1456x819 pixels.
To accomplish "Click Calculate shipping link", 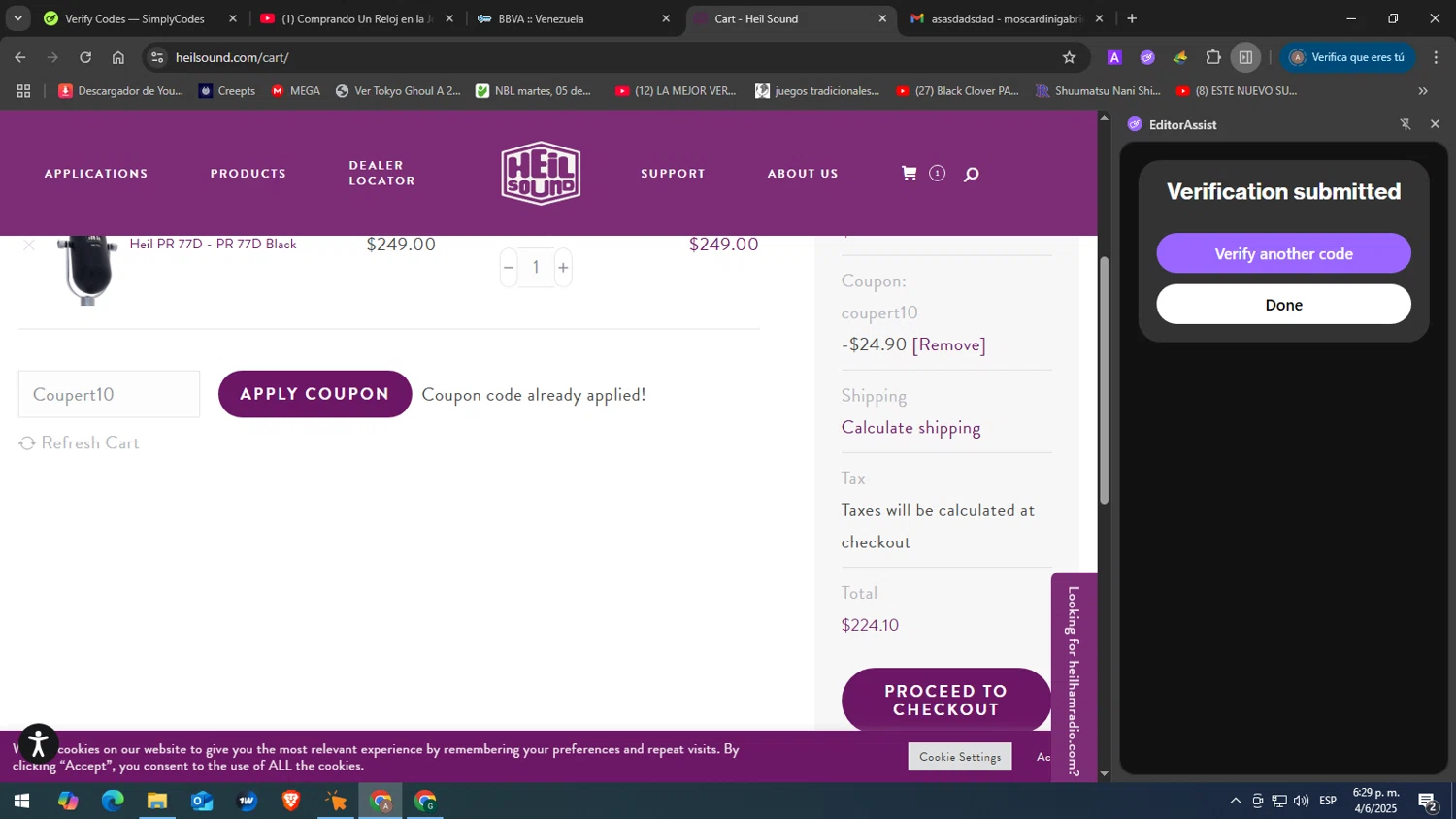I will click(x=910, y=428).
